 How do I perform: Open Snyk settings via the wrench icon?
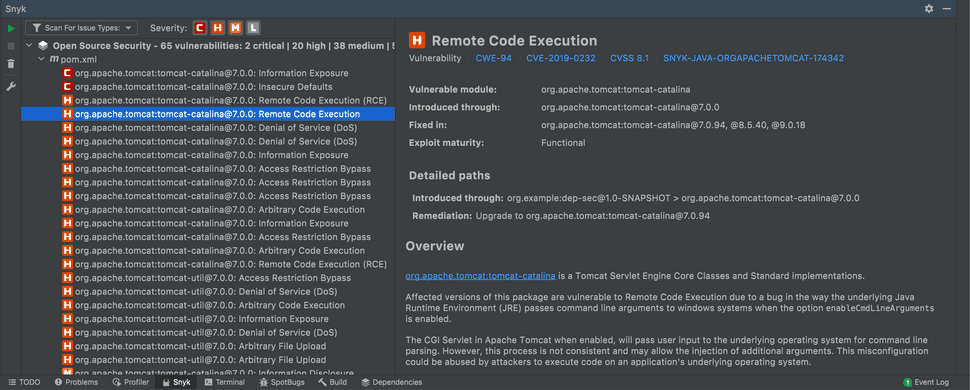click(x=11, y=87)
